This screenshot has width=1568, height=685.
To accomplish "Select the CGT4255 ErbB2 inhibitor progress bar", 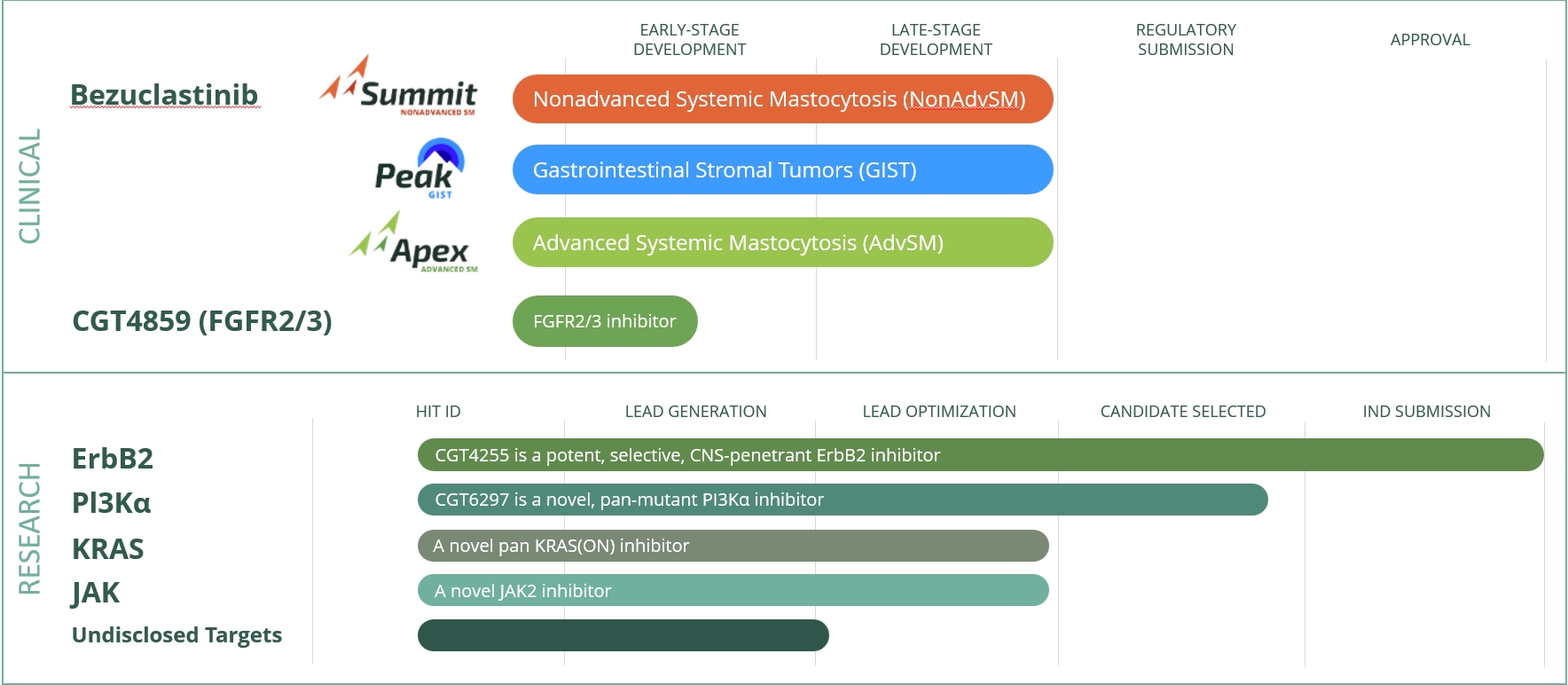I will pos(980,455).
